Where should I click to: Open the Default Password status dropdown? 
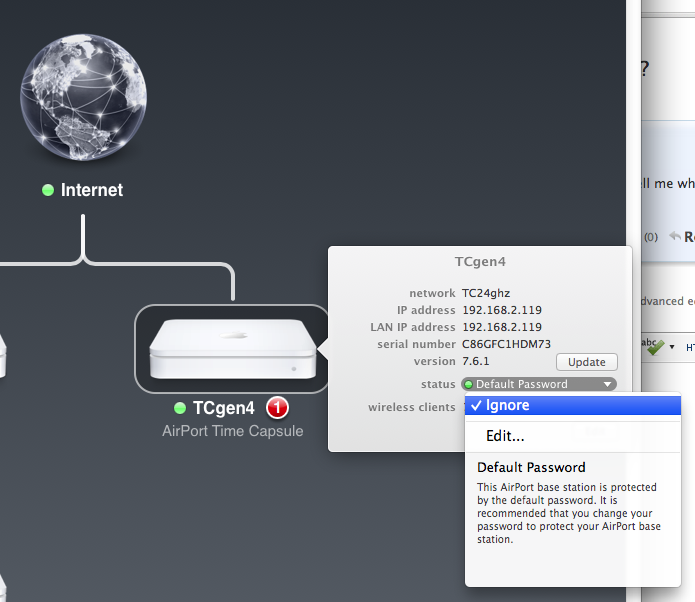(539, 384)
